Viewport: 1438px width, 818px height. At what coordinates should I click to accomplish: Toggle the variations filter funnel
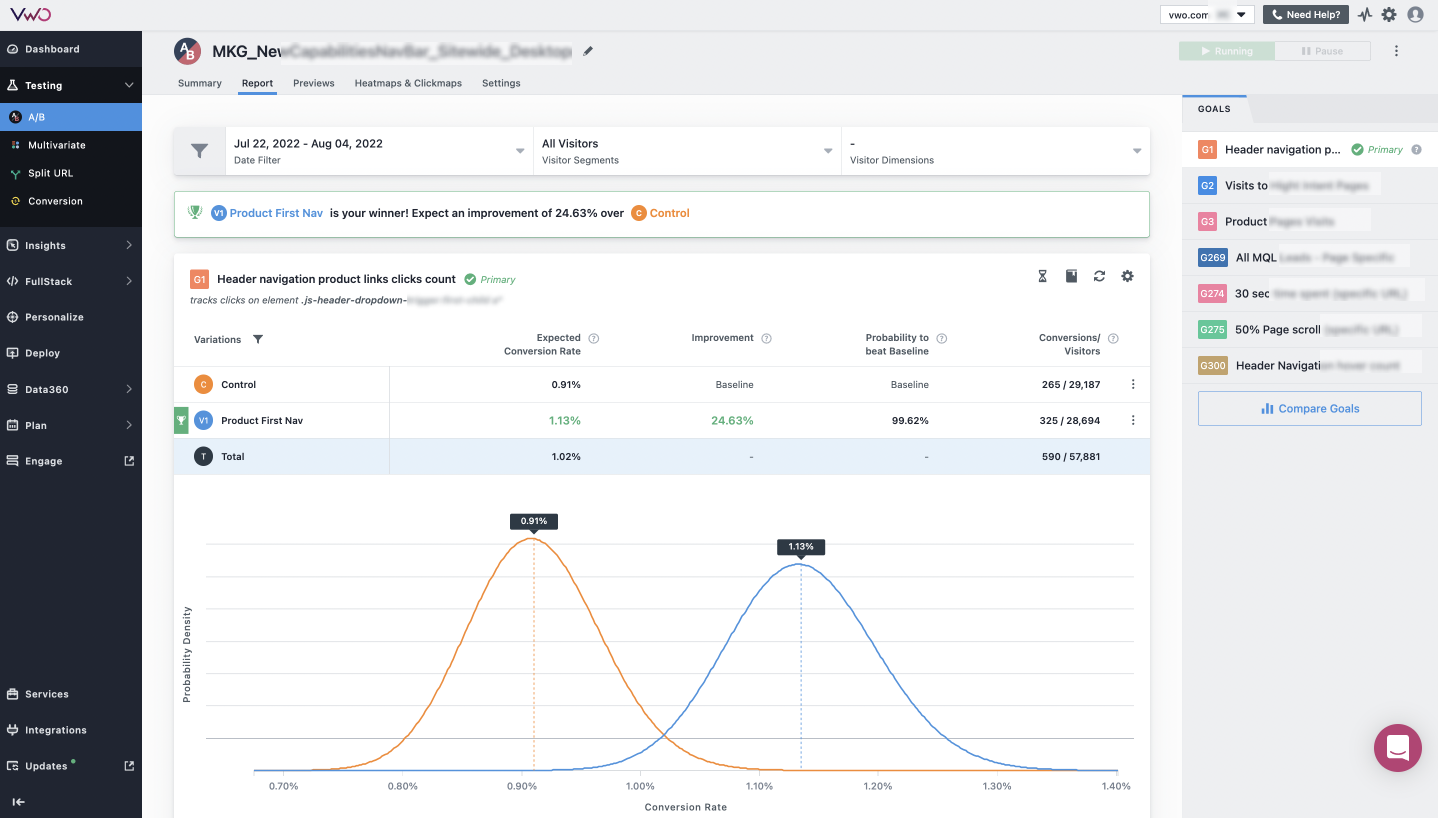click(x=258, y=339)
